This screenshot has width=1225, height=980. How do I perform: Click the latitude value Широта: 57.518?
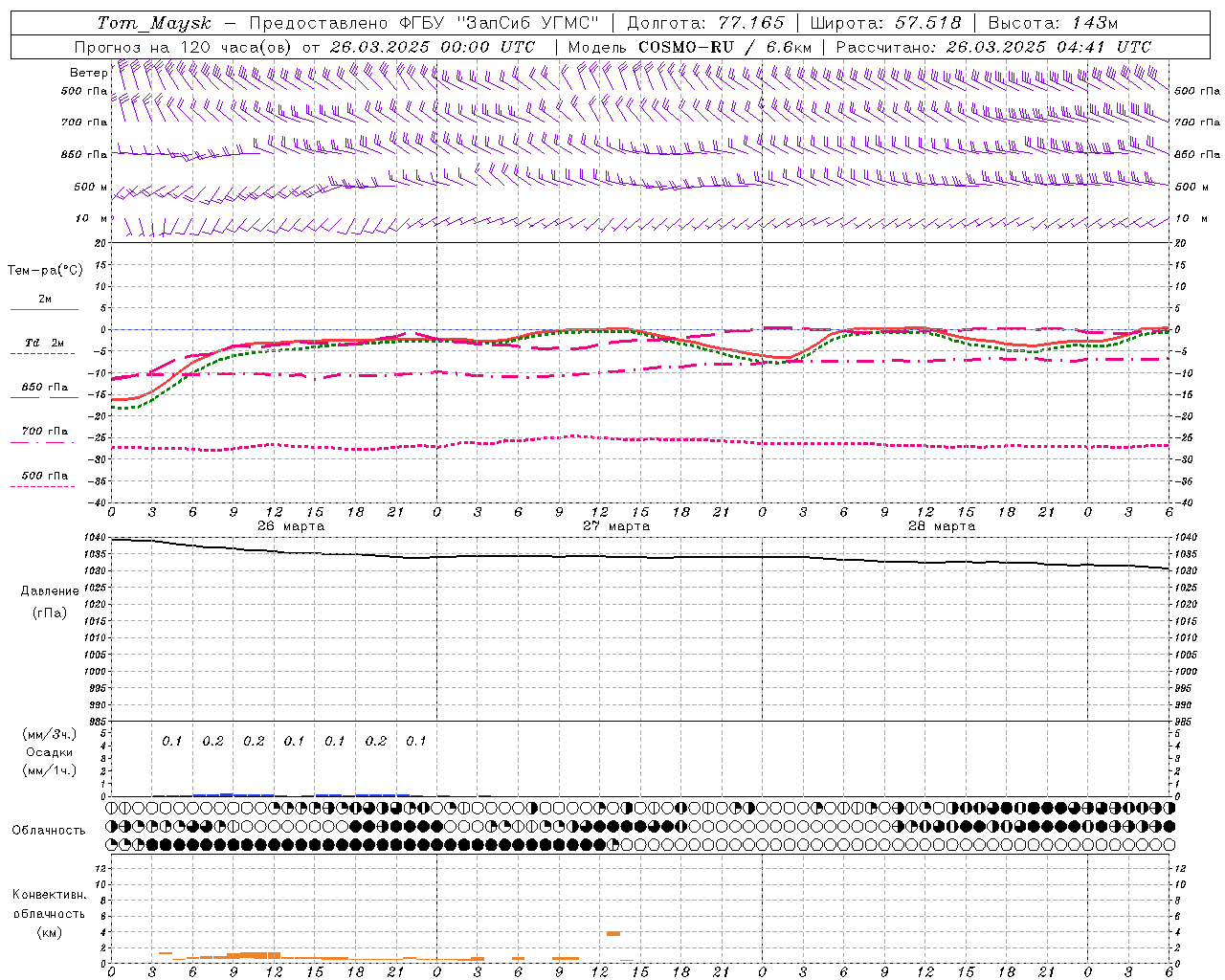pos(885,23)
